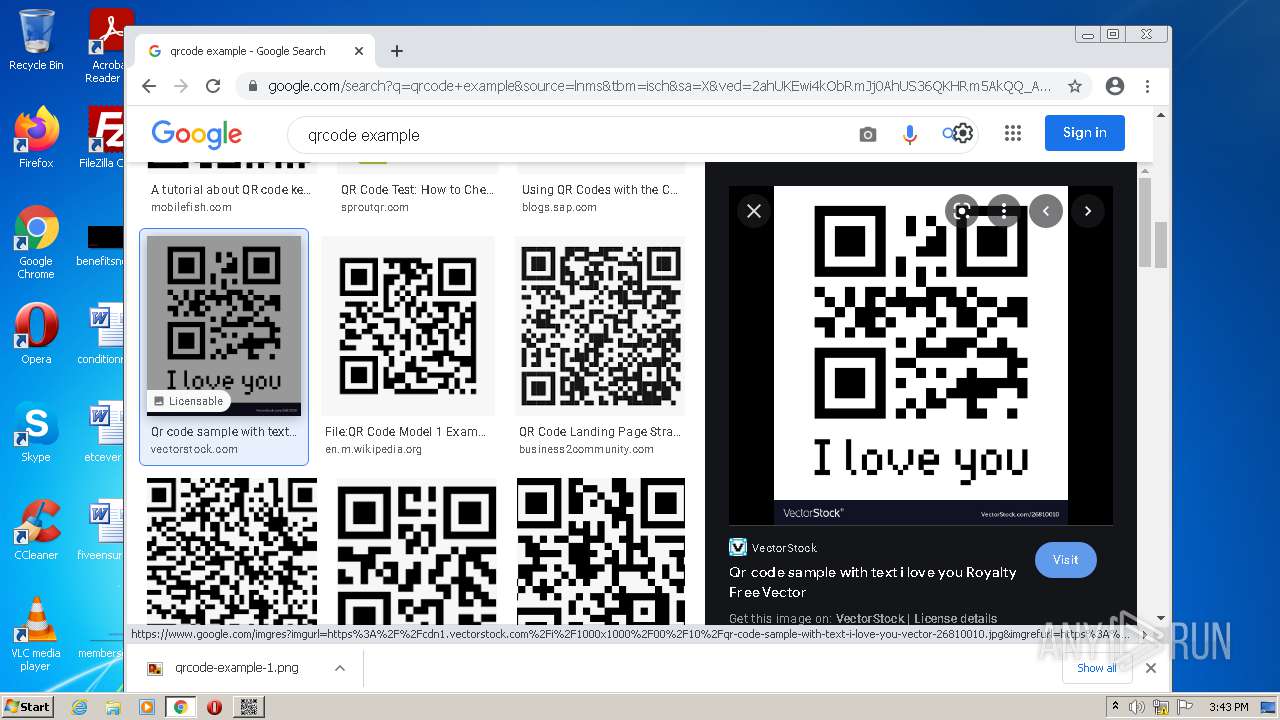The image size is (1280, 720).
Task: Open Google settings gear
Action: pos(962,133)
